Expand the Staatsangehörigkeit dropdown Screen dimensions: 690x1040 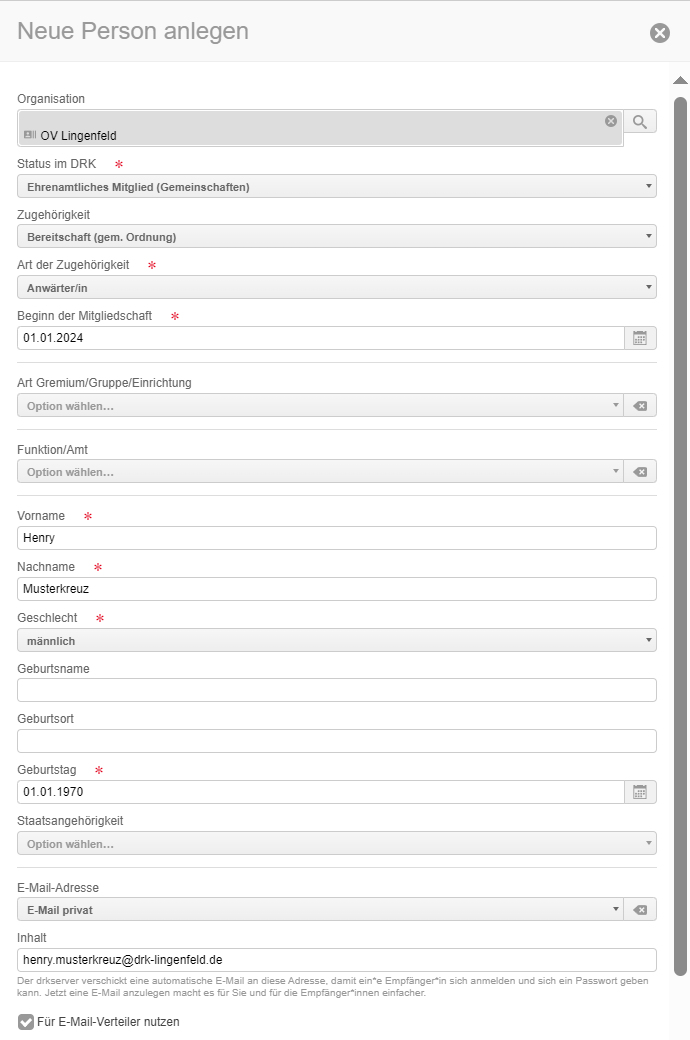tap(336, 844)
